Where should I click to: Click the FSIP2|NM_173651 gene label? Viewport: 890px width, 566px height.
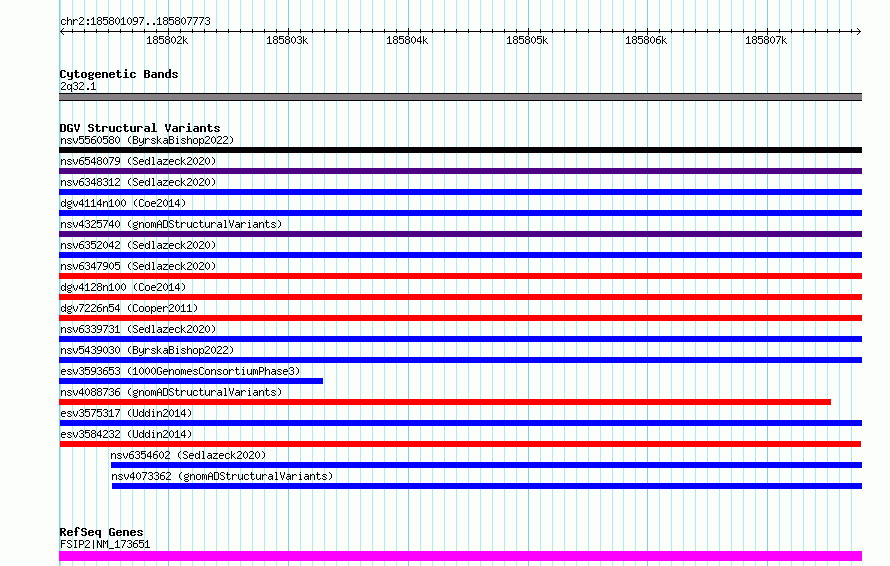coord(105,544)
